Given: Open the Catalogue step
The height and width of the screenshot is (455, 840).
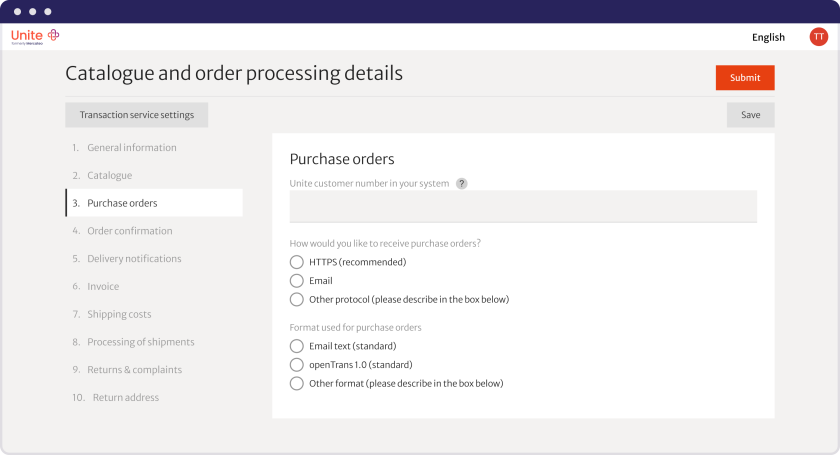Looking at the screenshot, I should (x=109, y=176).
